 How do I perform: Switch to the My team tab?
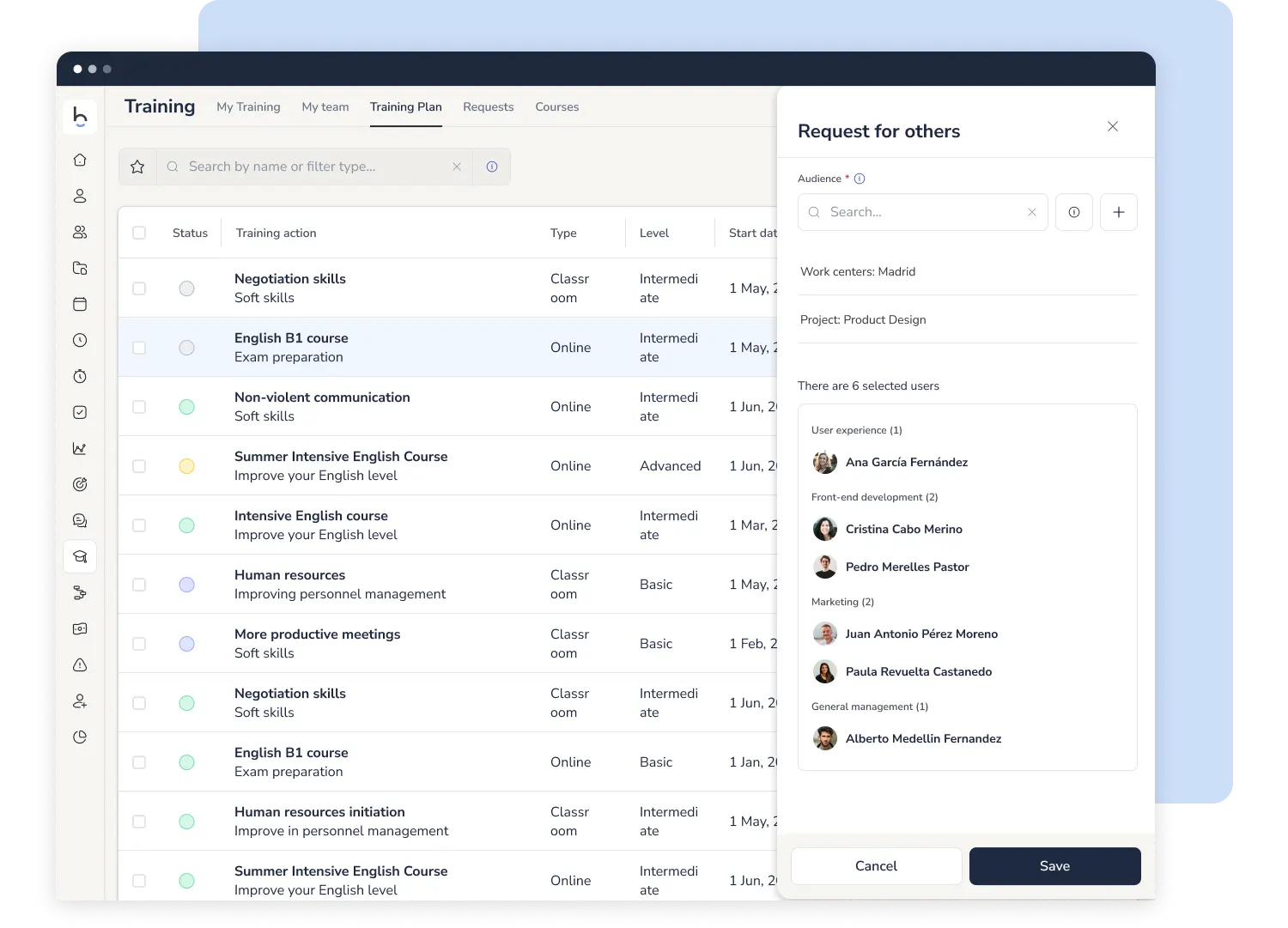325,106
